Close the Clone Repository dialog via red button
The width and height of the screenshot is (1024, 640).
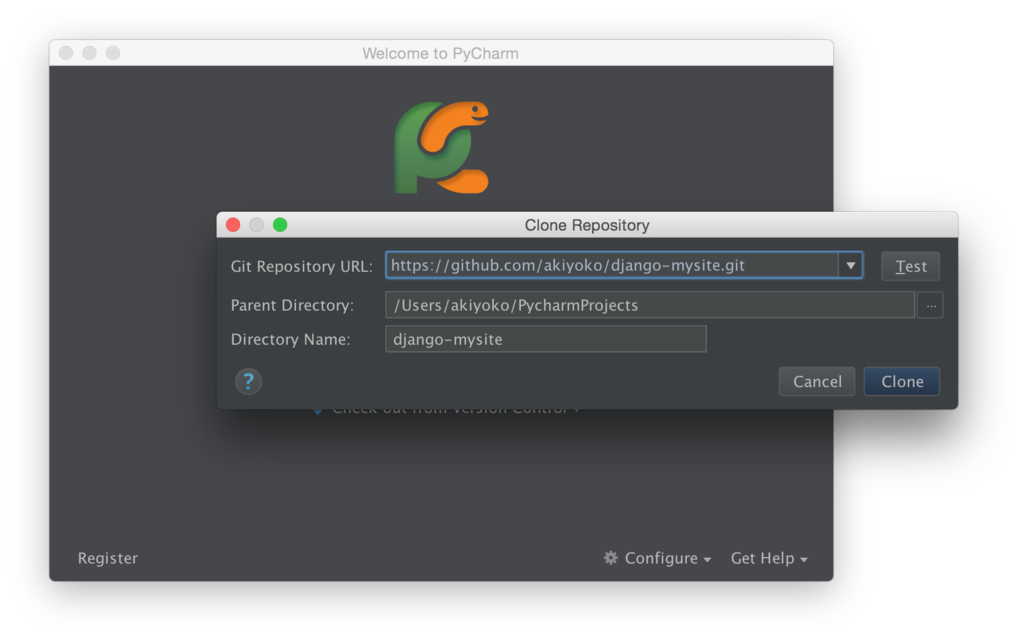pyautogui.click(x=233, y=225)
